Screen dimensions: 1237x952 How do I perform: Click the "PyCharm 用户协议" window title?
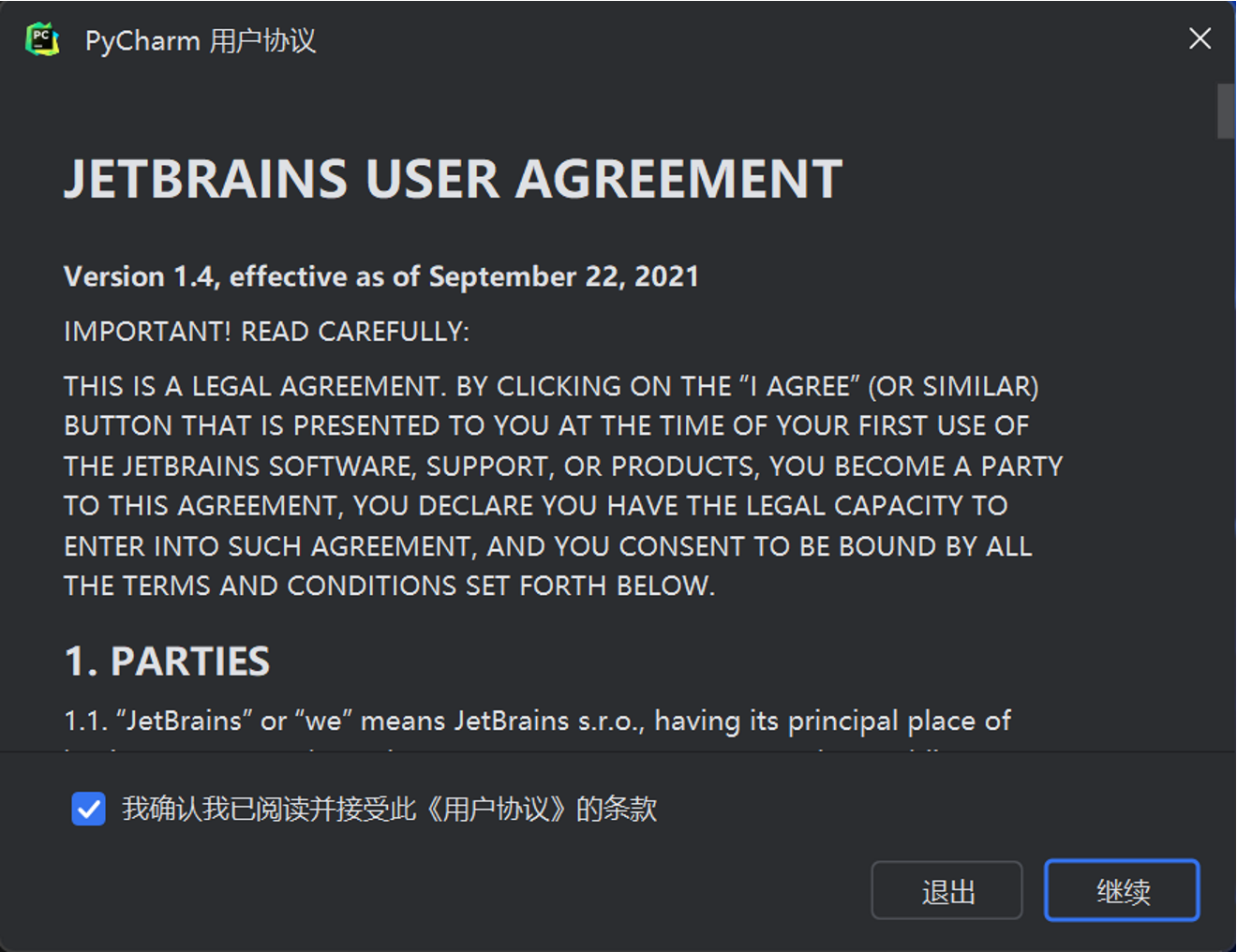click(201, 40)
